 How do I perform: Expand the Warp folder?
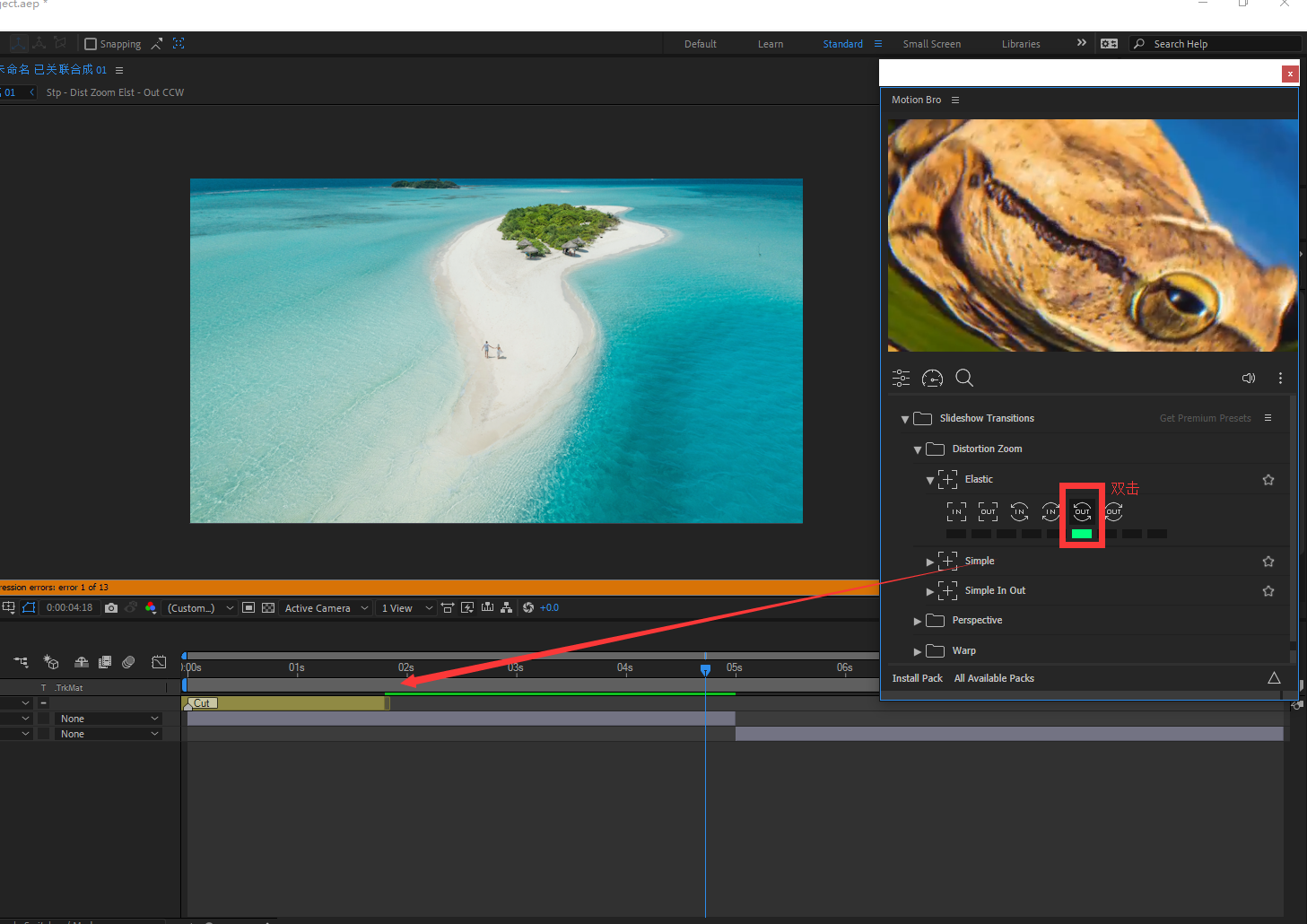pos(918,651)
